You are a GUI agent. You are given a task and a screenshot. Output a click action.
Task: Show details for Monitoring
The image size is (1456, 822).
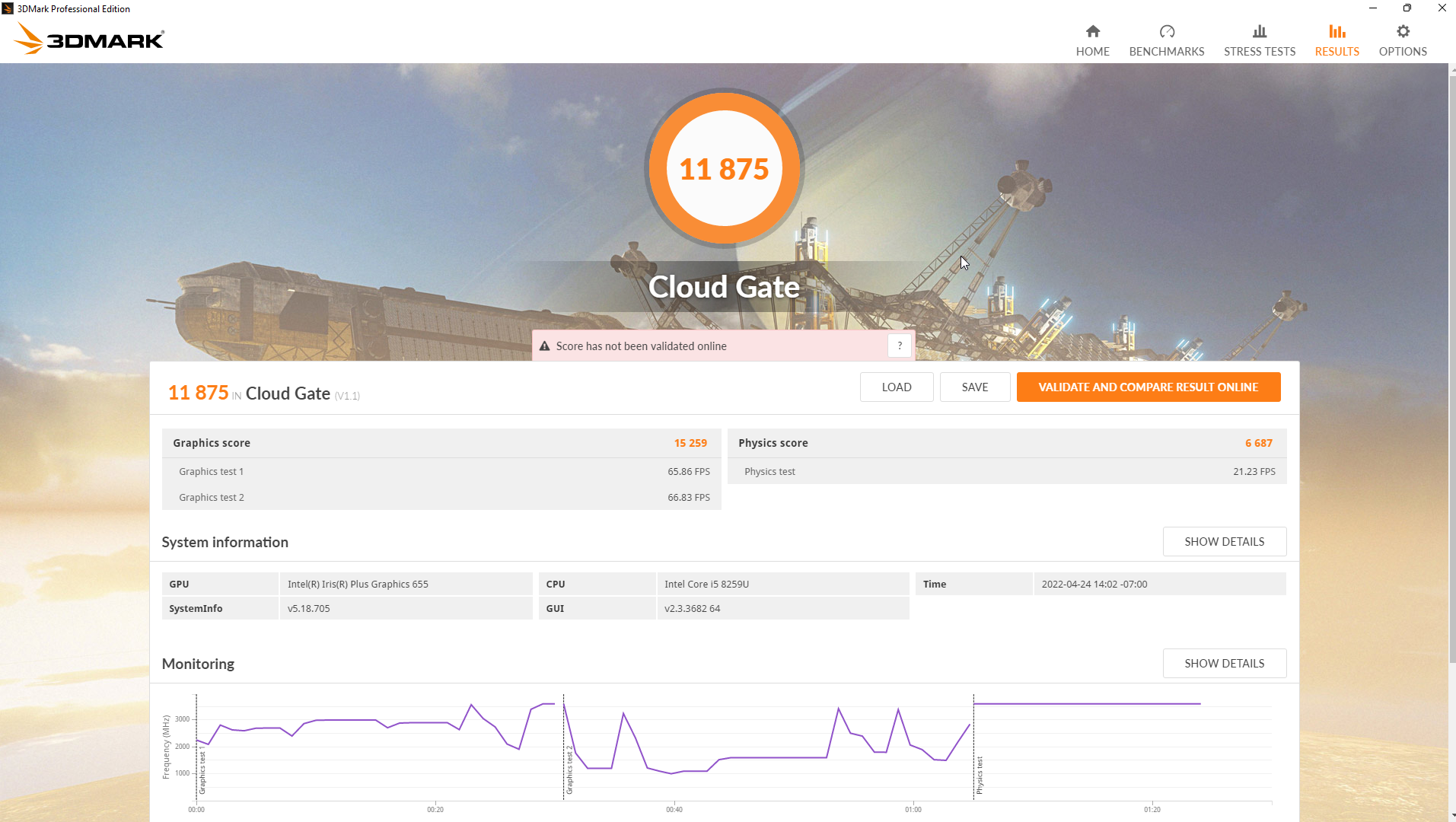(1225, 663)
